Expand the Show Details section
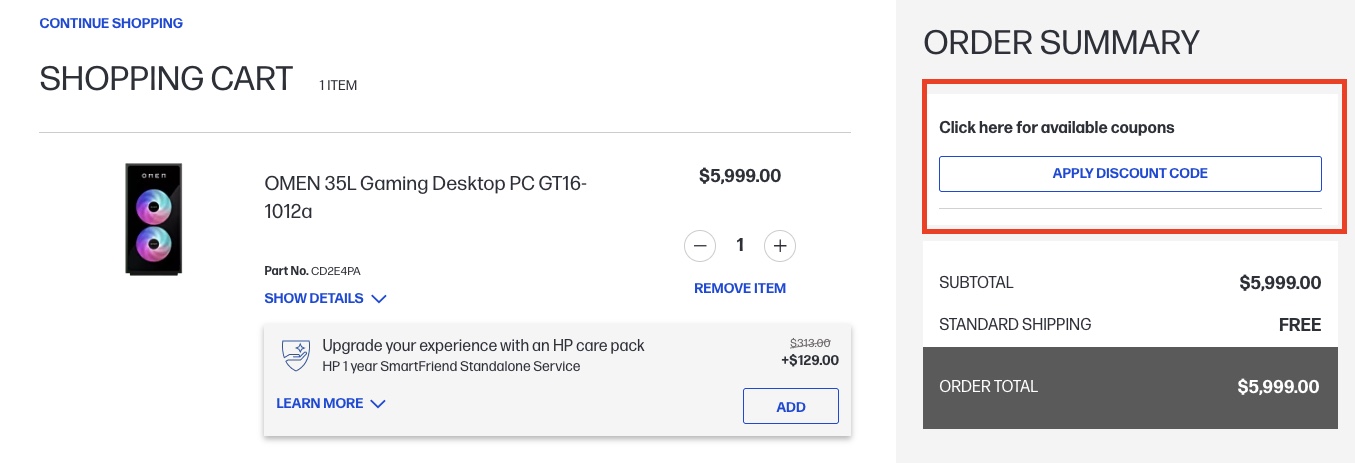Screen dimensions: 1355x463 coord(325,298)
